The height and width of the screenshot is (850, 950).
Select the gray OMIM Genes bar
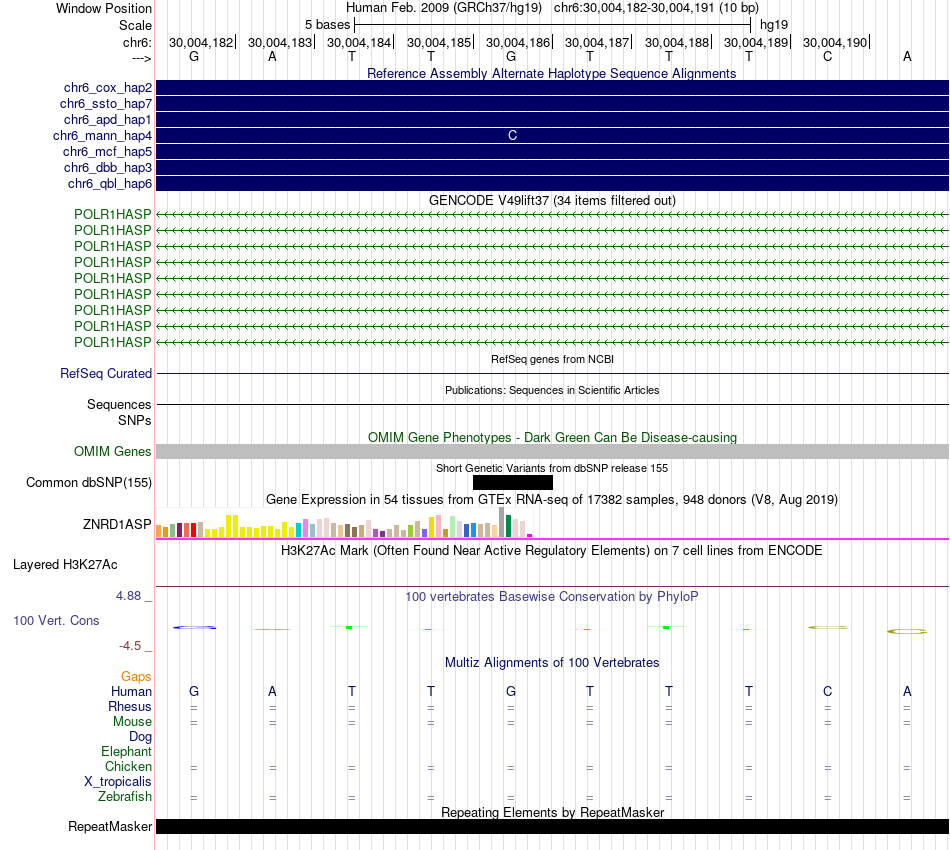point(552,451)
